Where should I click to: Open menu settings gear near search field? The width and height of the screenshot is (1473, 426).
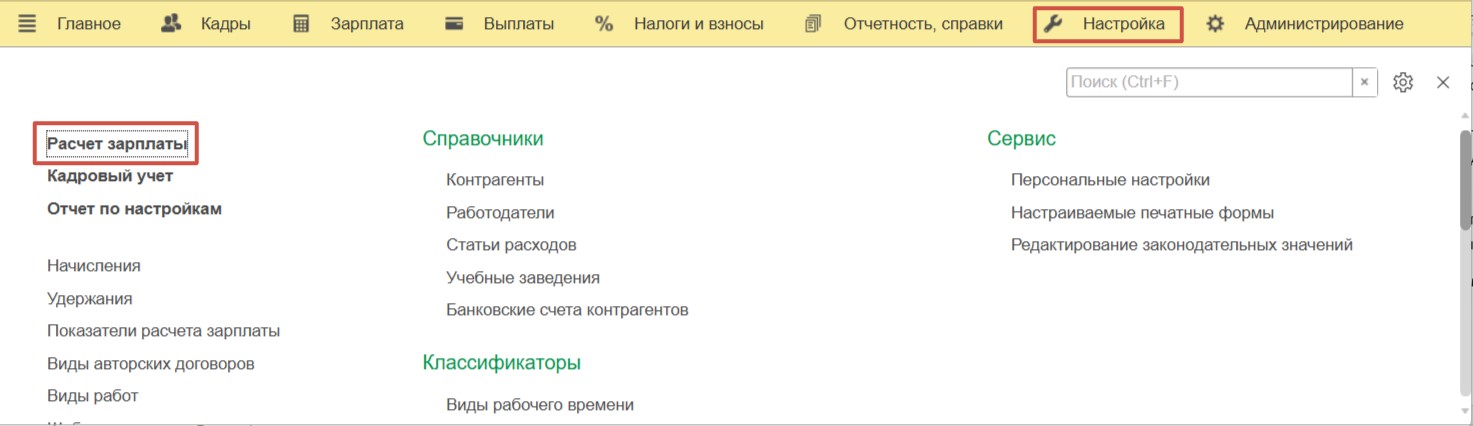[1403, 83]
